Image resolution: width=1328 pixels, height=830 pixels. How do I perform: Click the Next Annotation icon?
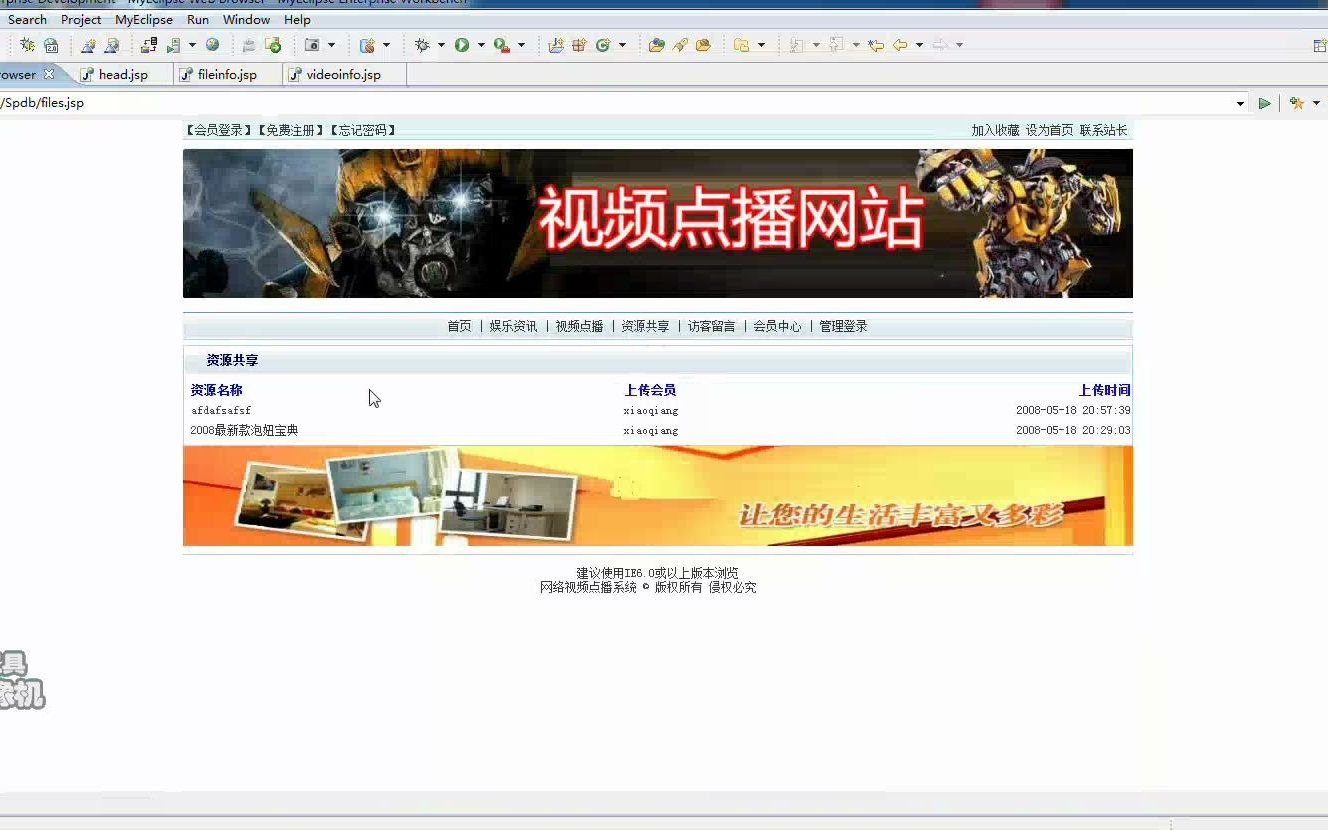pos(797,45)
